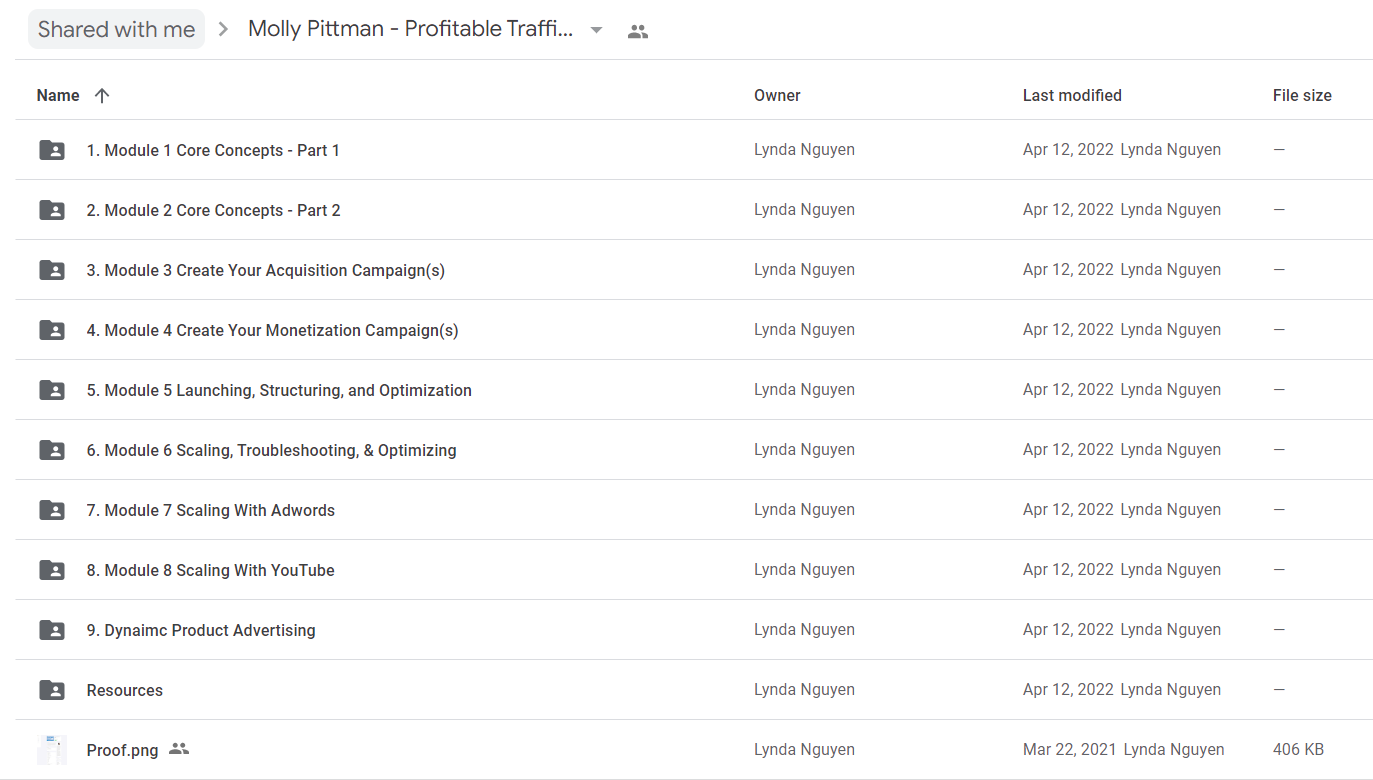Click the File size column header
This screenshot has width=1373, height=780.
point(1302,96)
